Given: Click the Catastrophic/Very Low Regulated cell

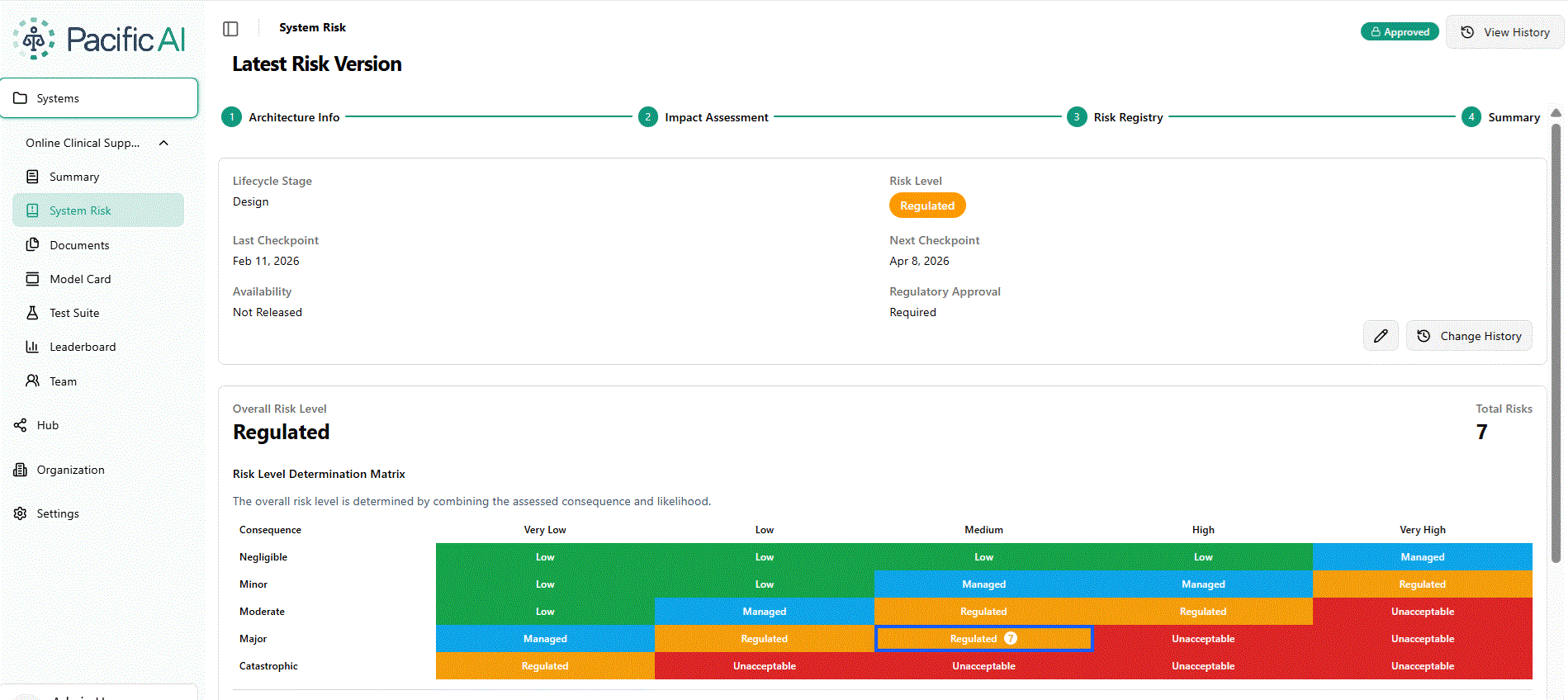Looking at the screenshot, I should [x=545, y=666].
